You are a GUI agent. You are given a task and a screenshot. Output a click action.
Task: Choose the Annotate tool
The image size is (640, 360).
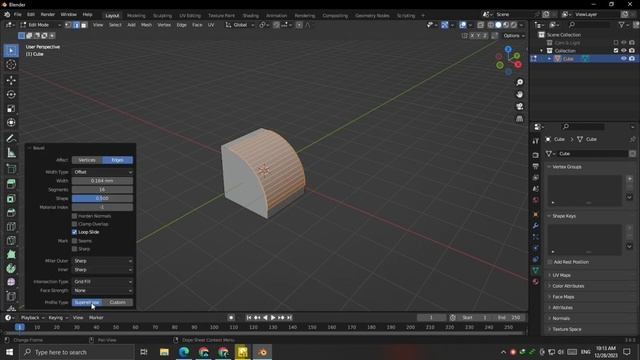pyautogui.click(x=11, y=139)
